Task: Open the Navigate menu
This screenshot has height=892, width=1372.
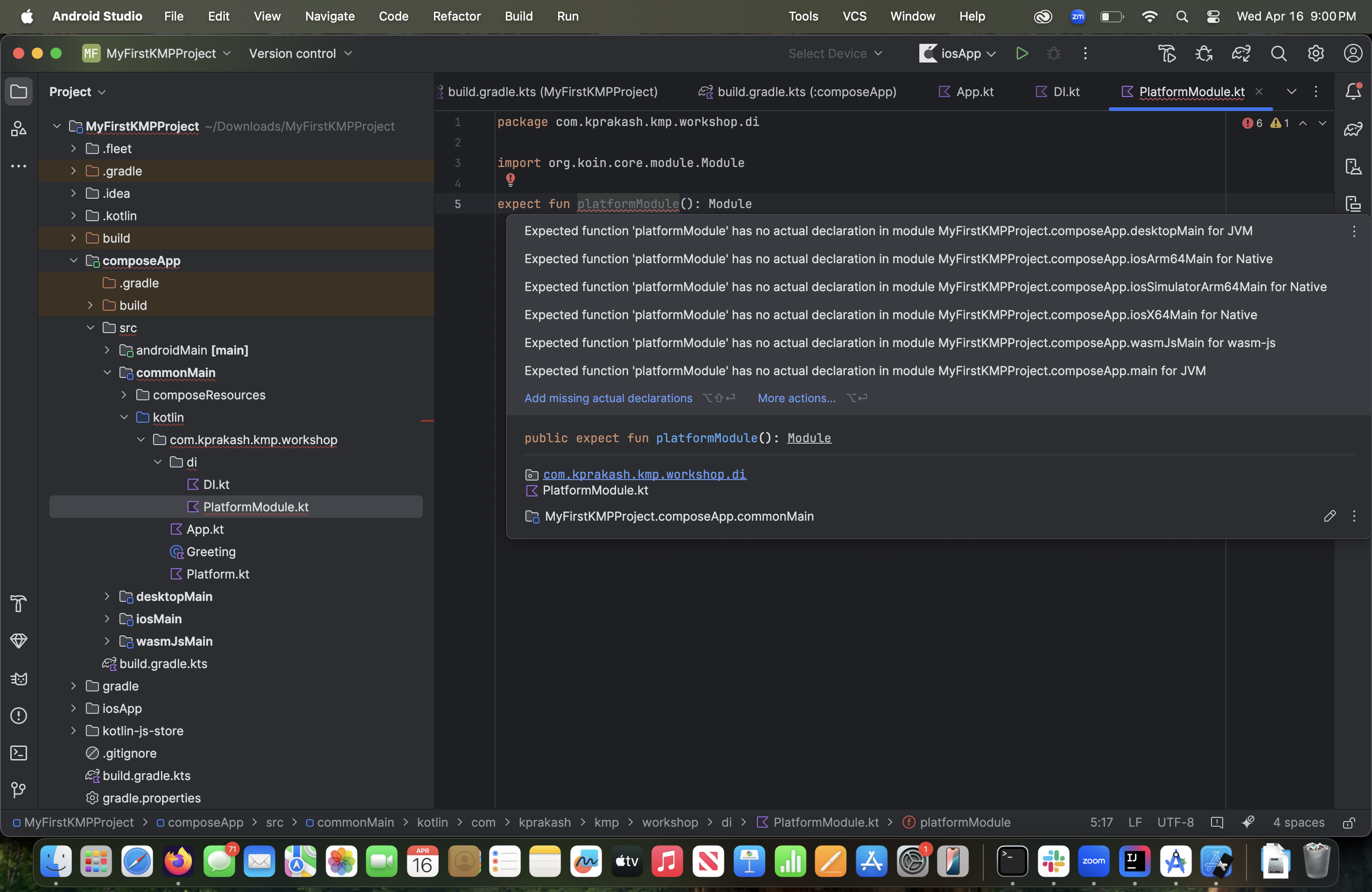Action: 330,16
